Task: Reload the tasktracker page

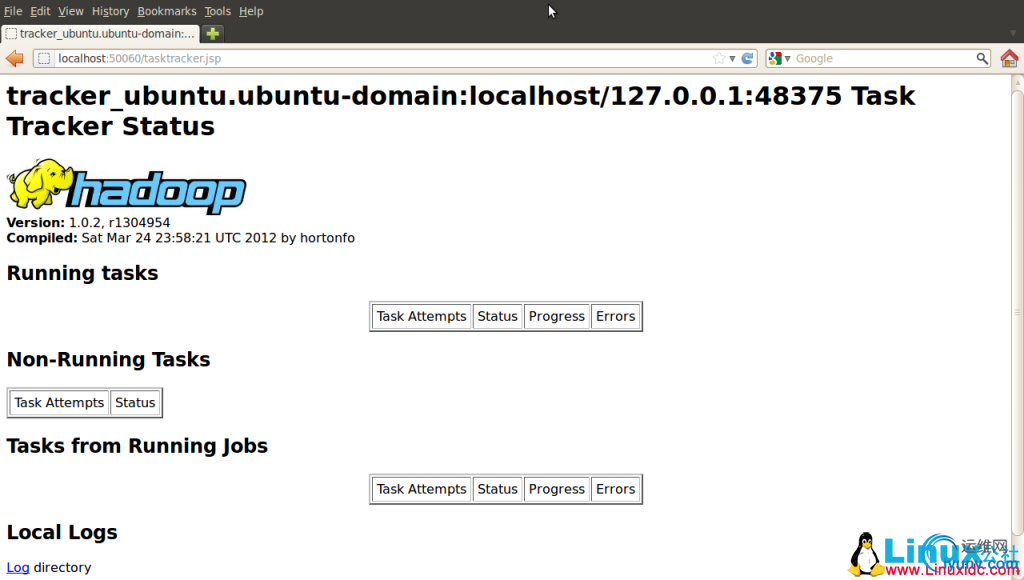Action: 748,59
